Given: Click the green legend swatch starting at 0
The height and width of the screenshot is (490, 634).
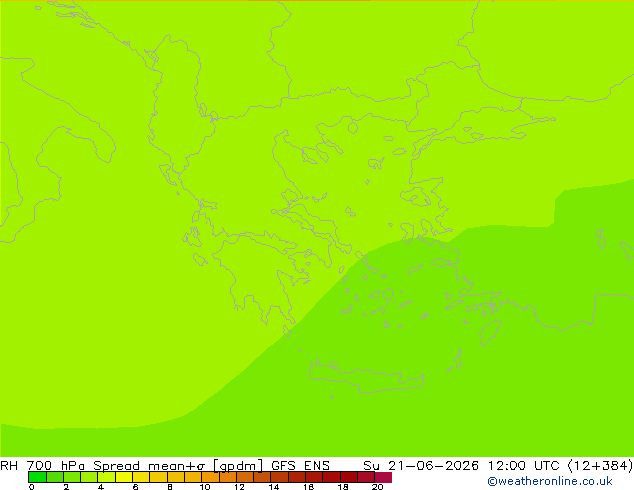Looking at the screenshot, I should tap(37, 477).
